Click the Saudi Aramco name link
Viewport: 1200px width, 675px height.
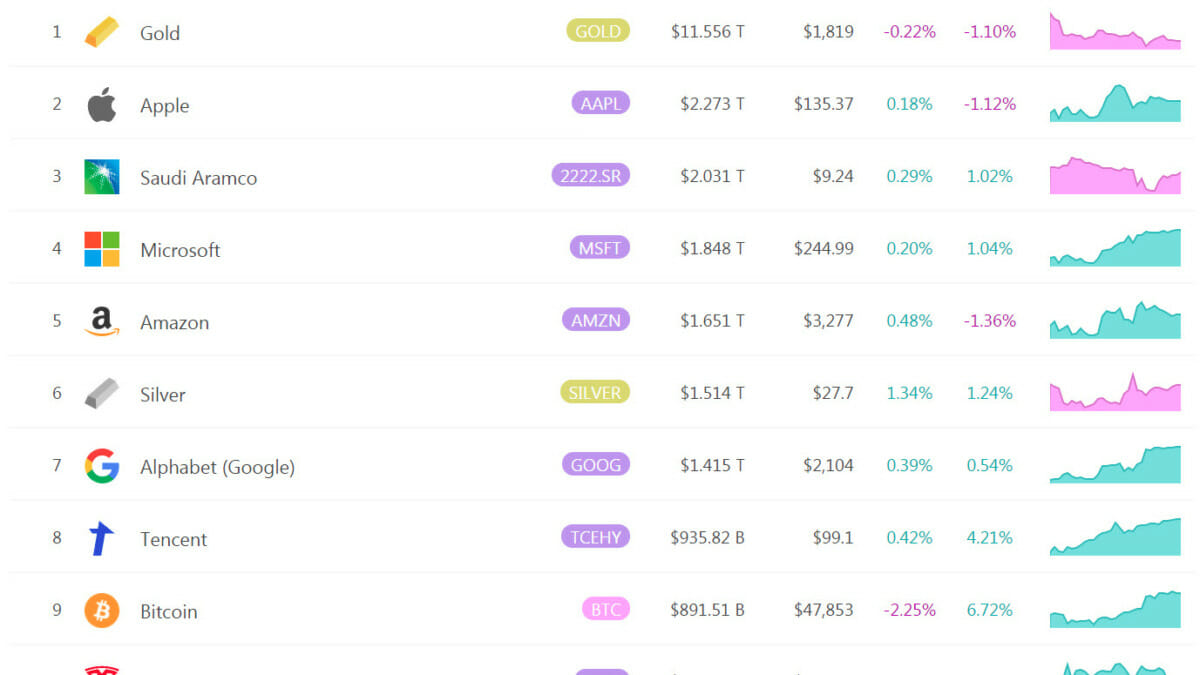click(198, 178)
